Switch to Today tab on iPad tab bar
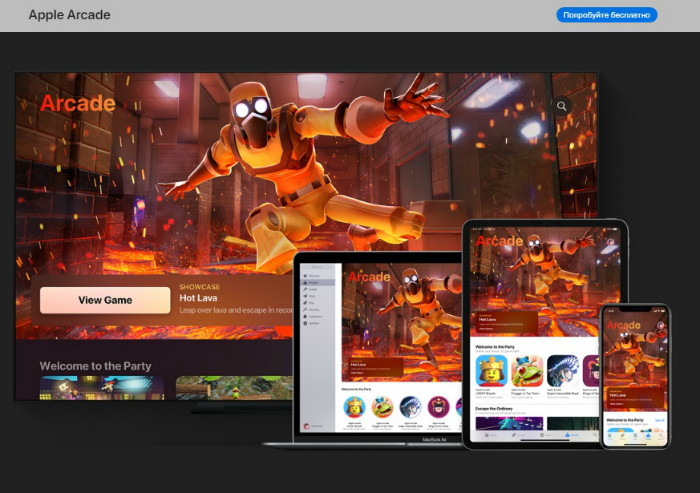The height and width of the screenshot is (493, 700). click(x=491, y=435)
